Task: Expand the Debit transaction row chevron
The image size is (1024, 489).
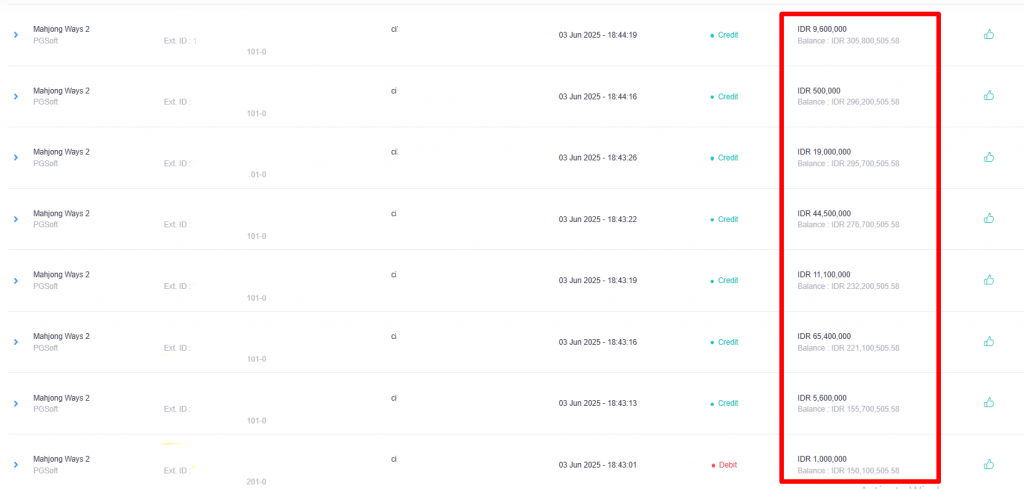Action: [16, 465]
